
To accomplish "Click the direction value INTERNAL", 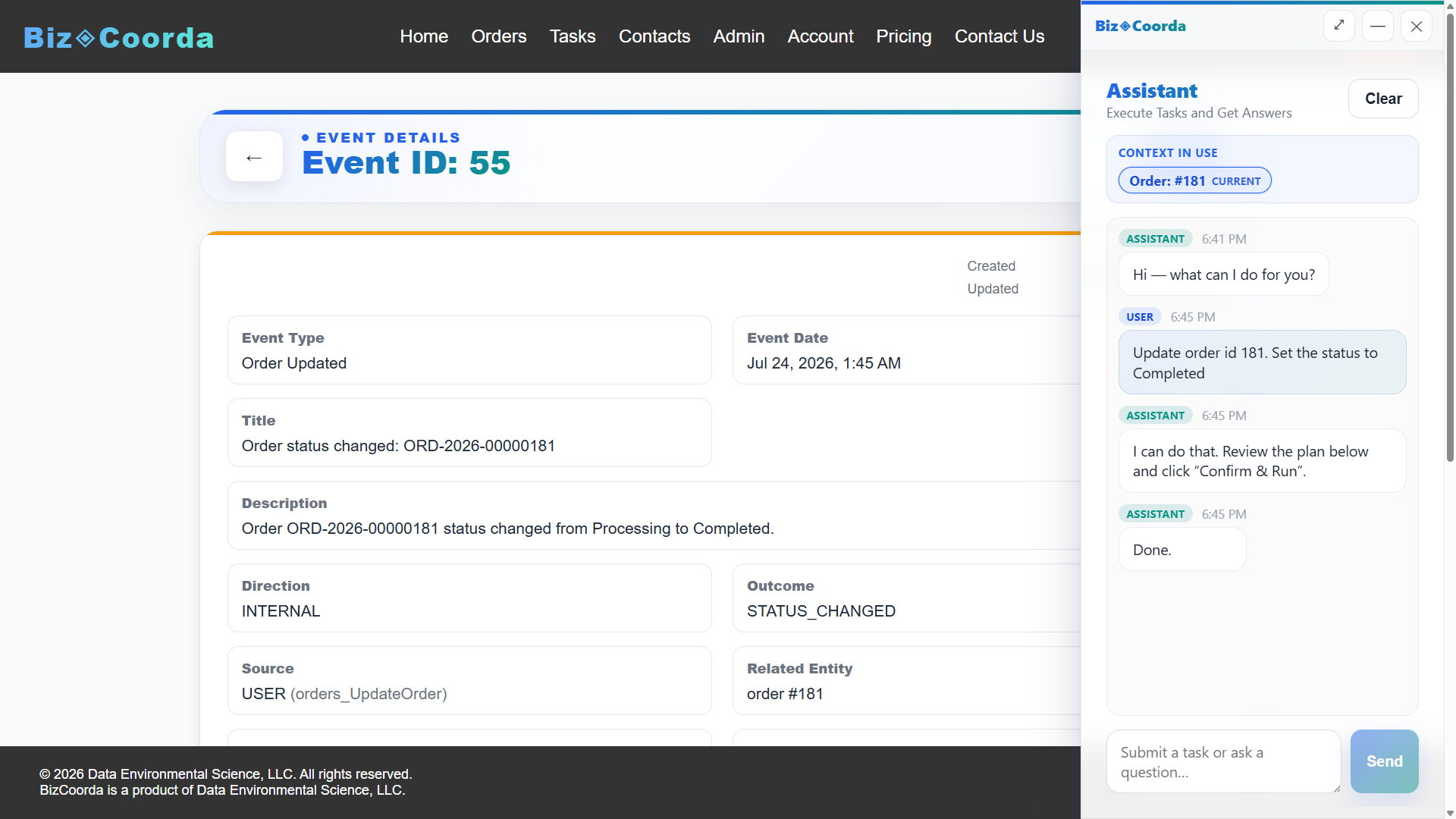I will coord(281,611).
